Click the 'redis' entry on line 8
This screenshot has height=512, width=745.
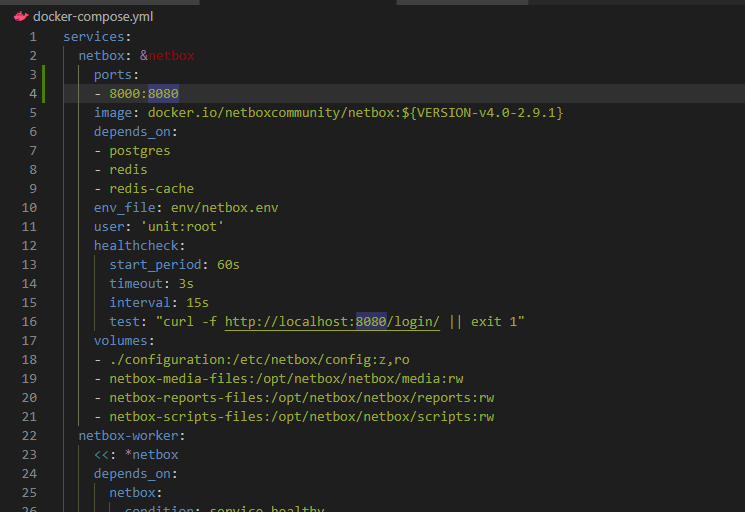point(128,170)
